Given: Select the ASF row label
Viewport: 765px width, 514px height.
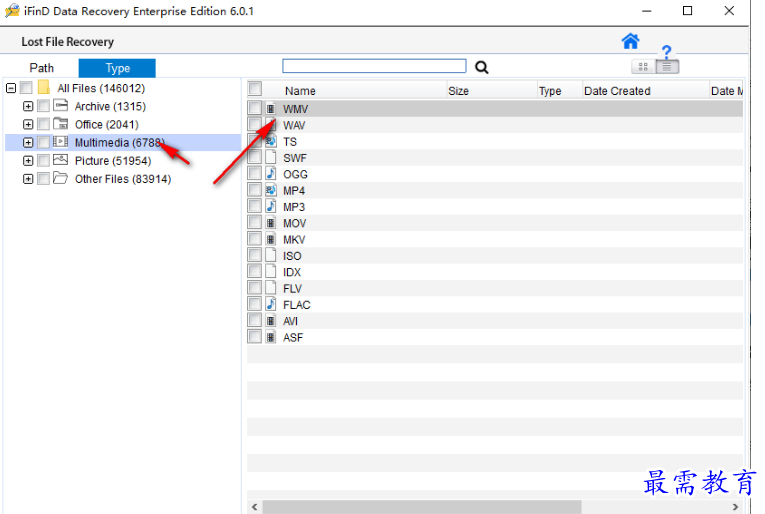Looking at the screenshot, I should (293, 337).
